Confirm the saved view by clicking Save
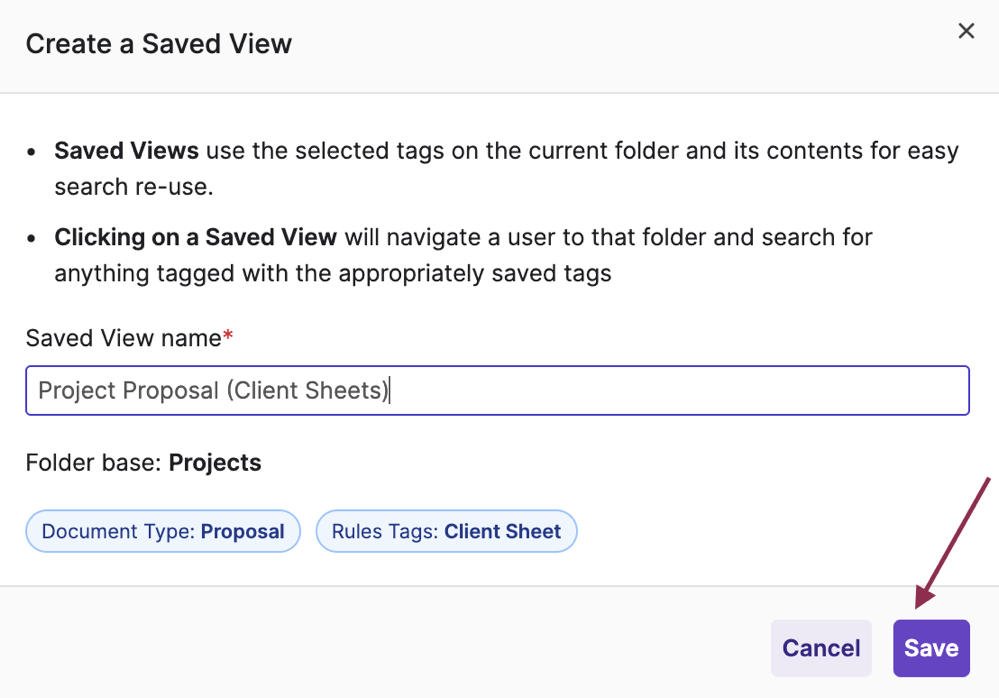The width and height of the screenshot is (999, 698). click(x=931, y=648)
